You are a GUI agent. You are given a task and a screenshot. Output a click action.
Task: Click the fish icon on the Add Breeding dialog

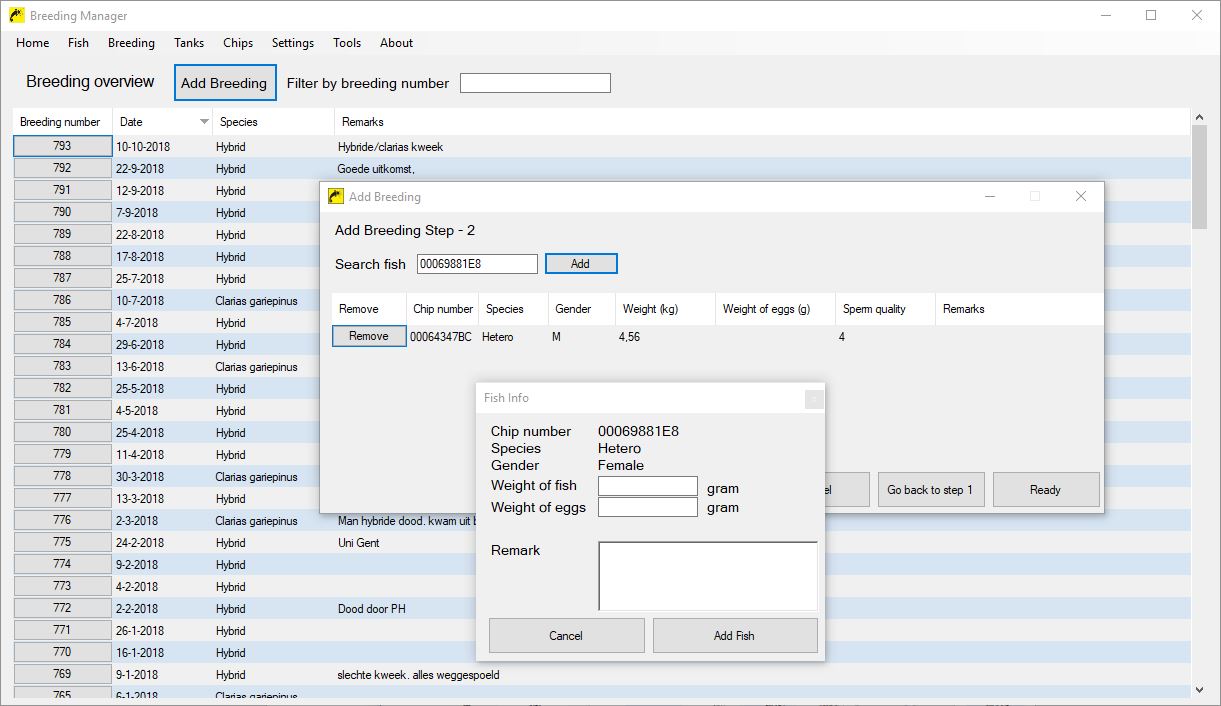click(x=338, y=196)
